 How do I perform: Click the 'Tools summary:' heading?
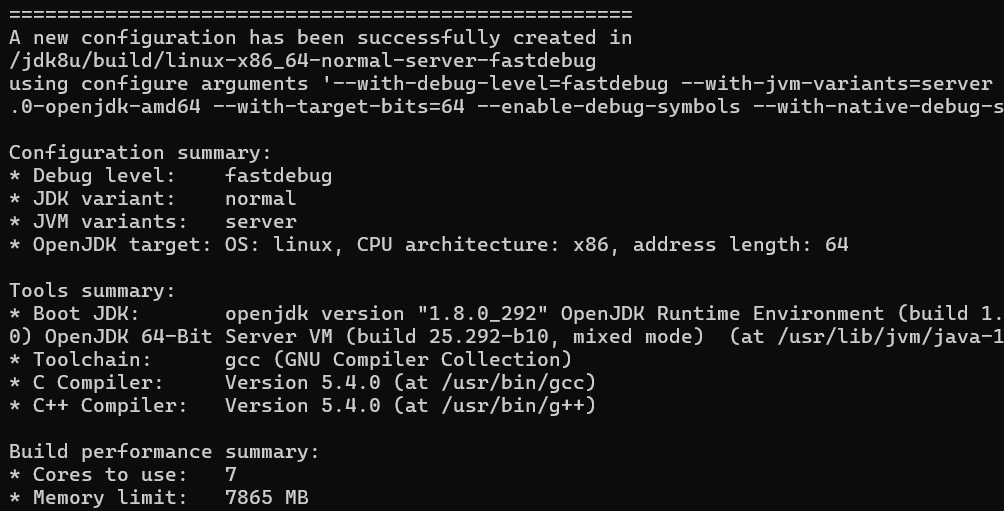pos(92,290)
